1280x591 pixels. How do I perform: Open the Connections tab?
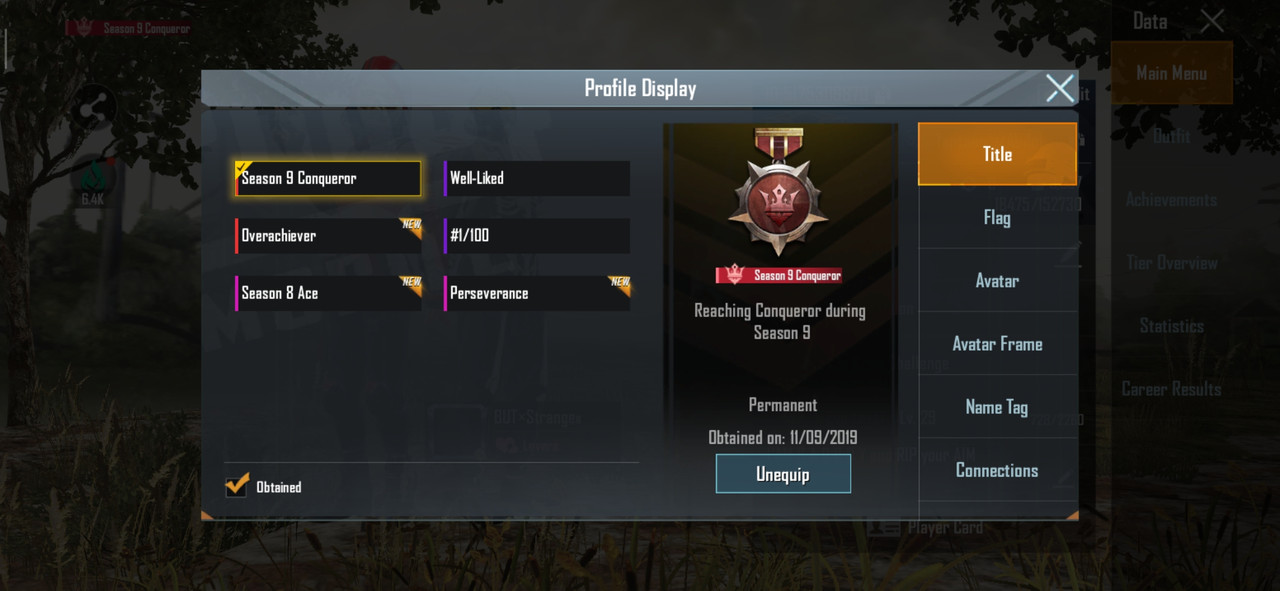(x=997, y=469)
